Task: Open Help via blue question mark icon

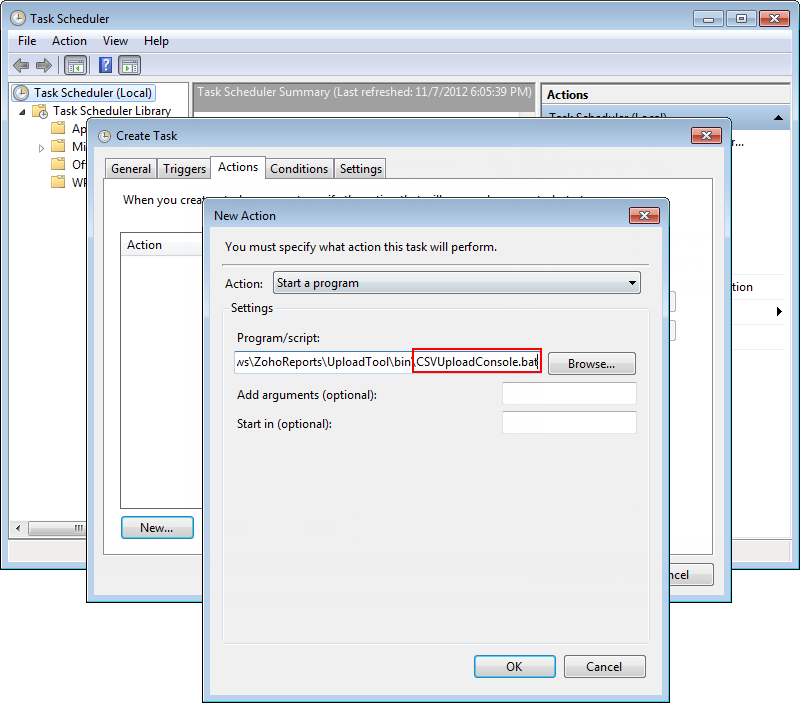Action: click(105, 65)
